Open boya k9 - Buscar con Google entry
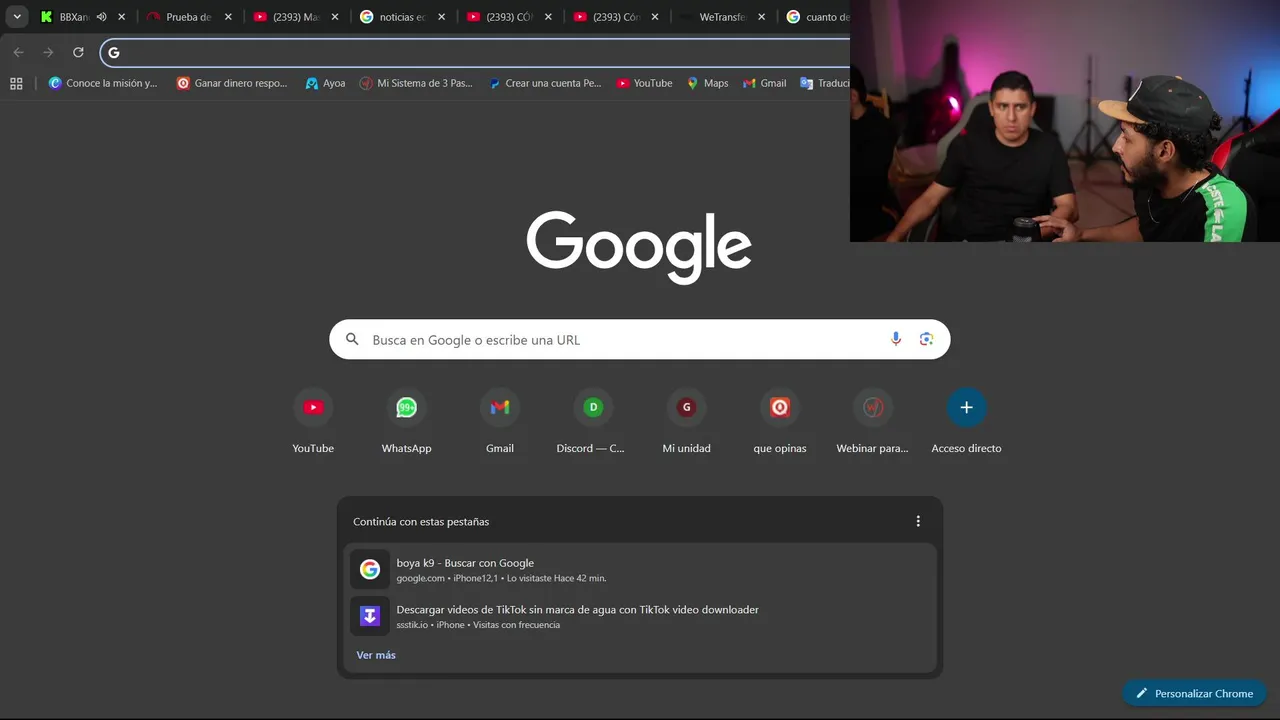This screenshot has height=720, width=1280. click(x=640, y=570)
